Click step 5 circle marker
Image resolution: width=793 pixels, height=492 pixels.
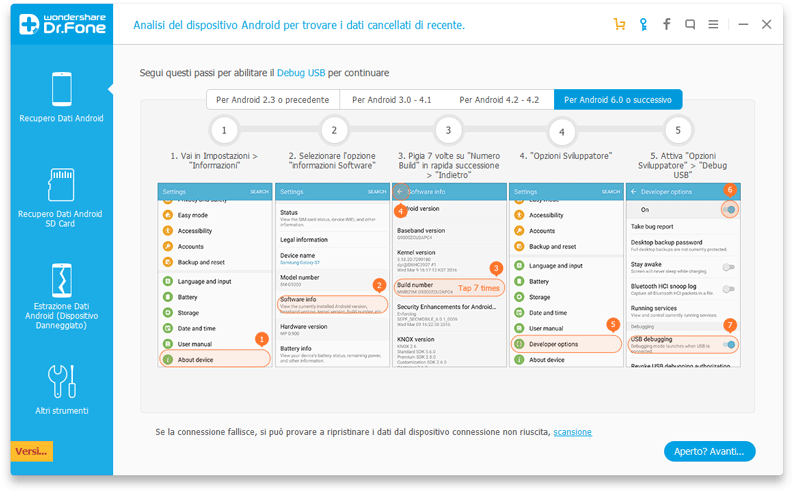678,130
